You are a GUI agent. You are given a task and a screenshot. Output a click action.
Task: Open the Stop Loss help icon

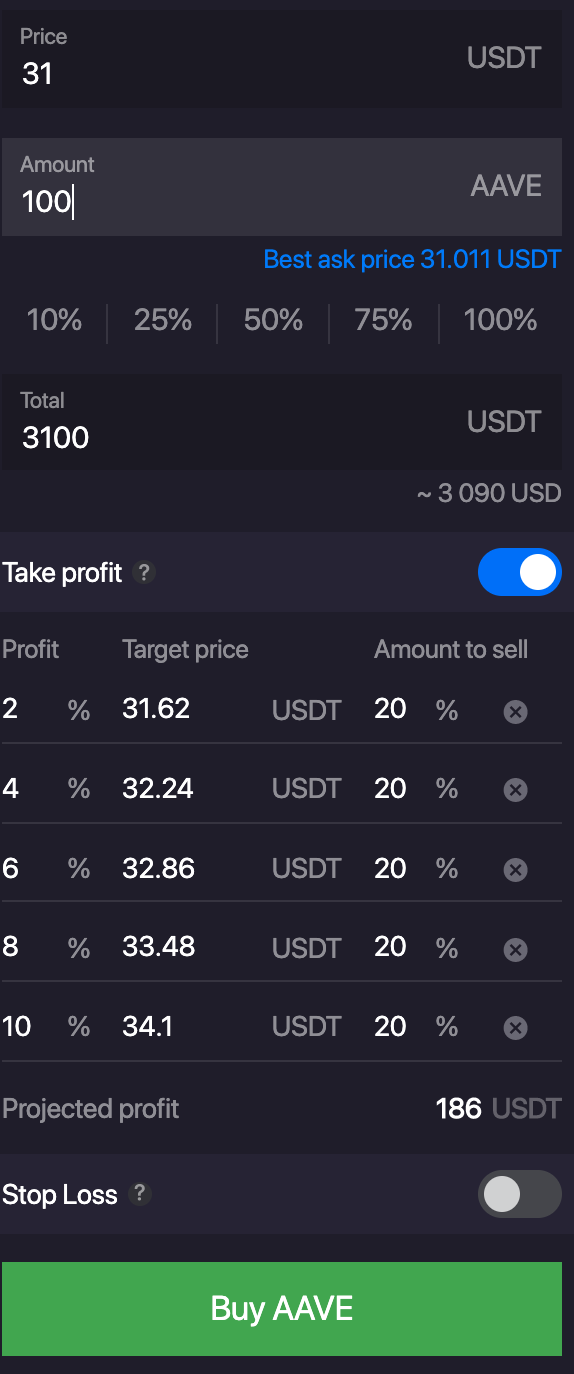pos(140,1194)
